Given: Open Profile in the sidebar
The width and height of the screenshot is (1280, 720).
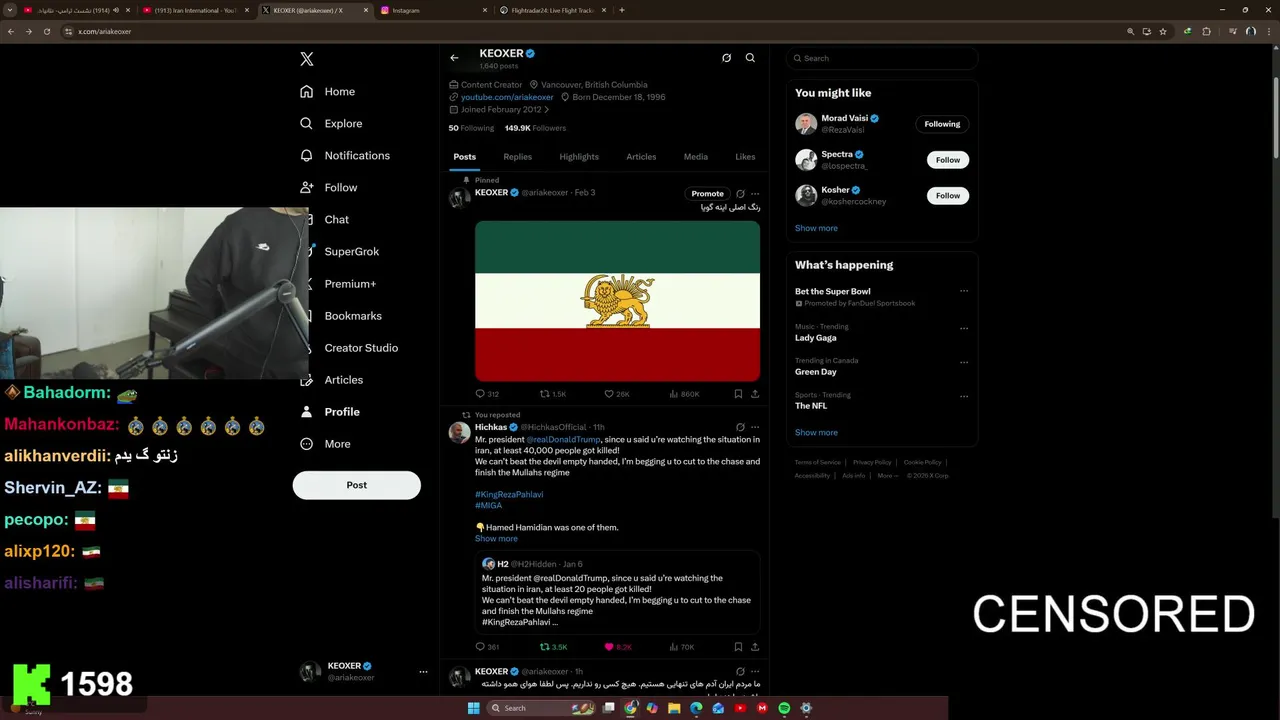Looking at the screenshot, I should click(329, 411).
